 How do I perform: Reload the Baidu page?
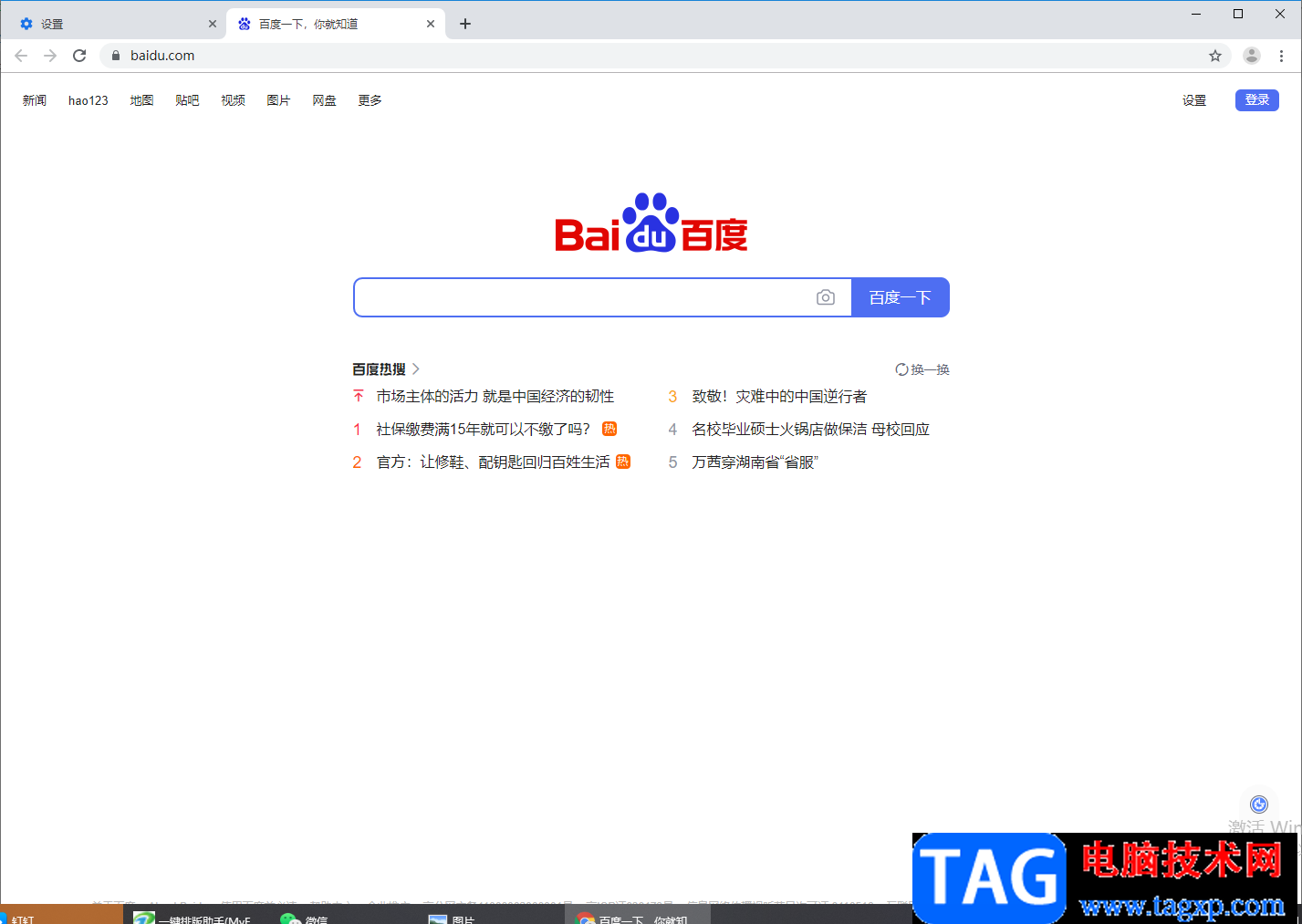click(x=79, y=56)
